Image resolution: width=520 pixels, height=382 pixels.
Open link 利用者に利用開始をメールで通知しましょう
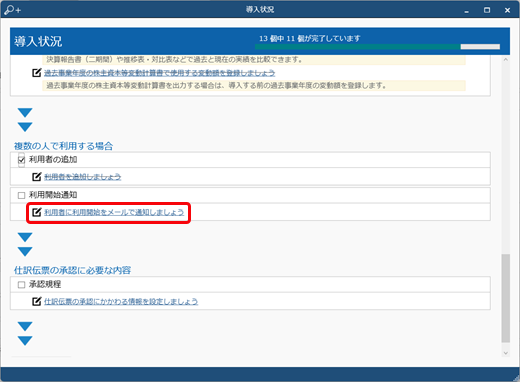pyautogui.click(x=114, y=212)
